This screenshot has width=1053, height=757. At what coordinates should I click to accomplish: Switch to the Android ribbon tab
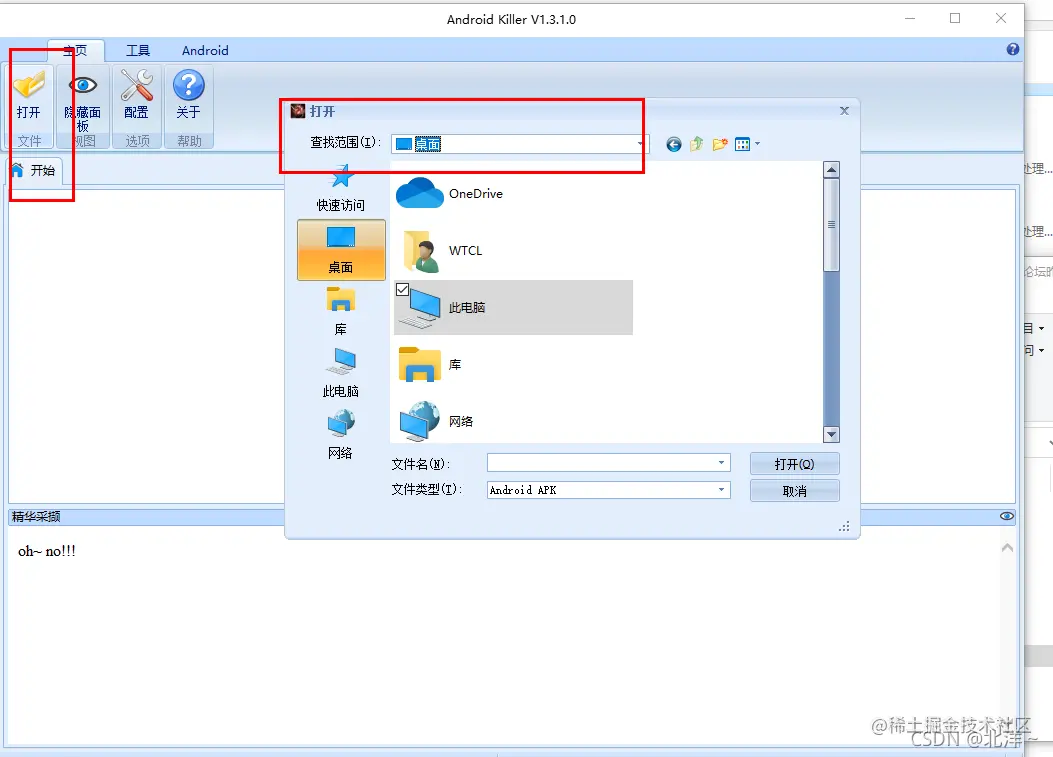(205, 50)
